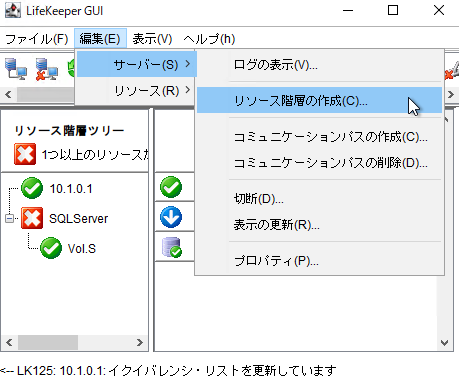This screenshot has height=377, width=459.
Task: Click red X status icon beside SQLServer
Action: 32,218
